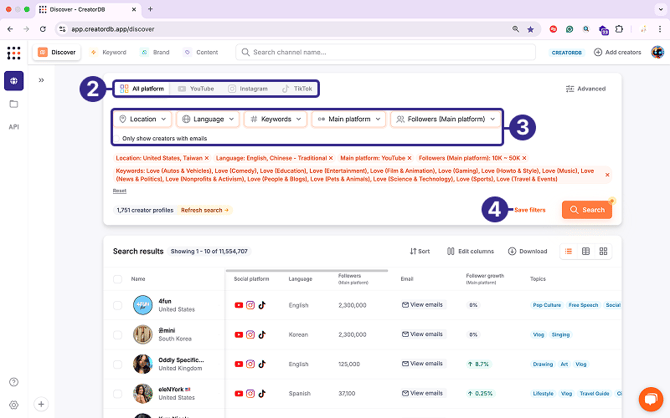Viewport: 670px width, 418px height.
Task: Open the folder icon in left sidebar
Action: click(14, 104)
